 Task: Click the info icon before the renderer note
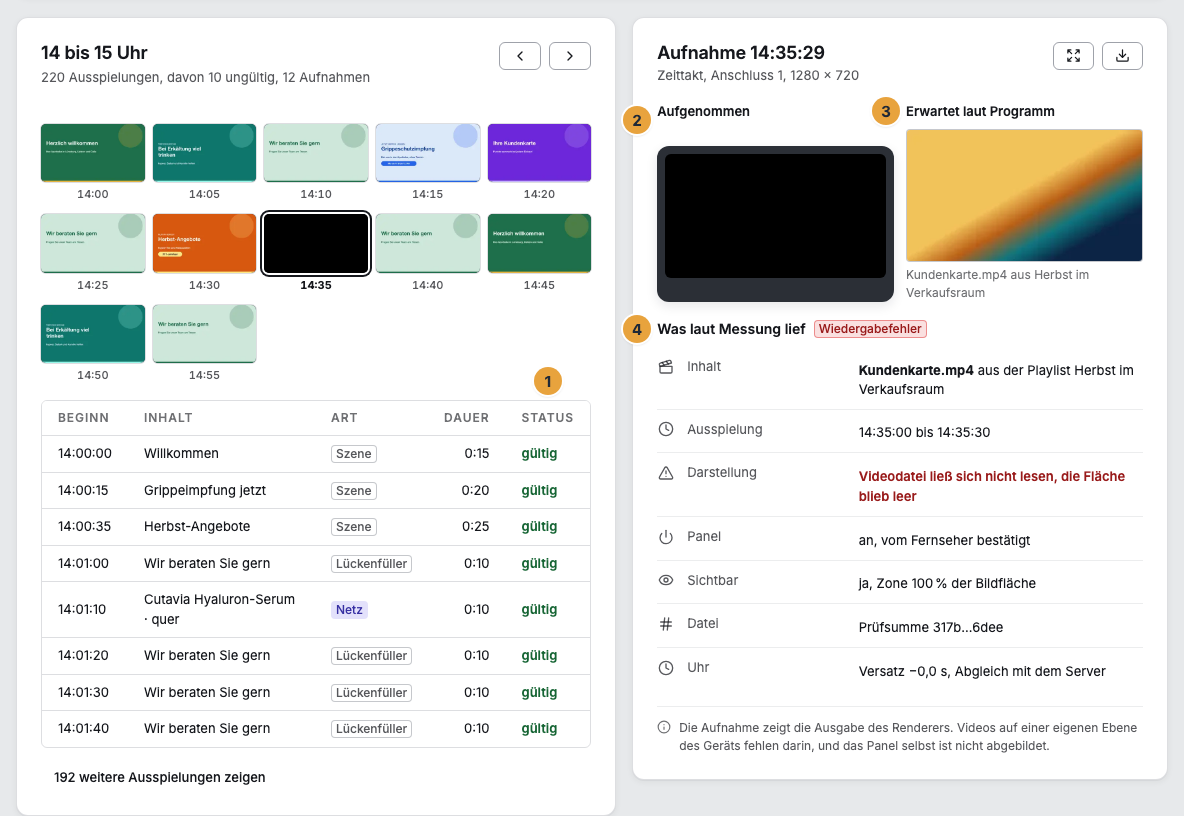click(664, 727)
